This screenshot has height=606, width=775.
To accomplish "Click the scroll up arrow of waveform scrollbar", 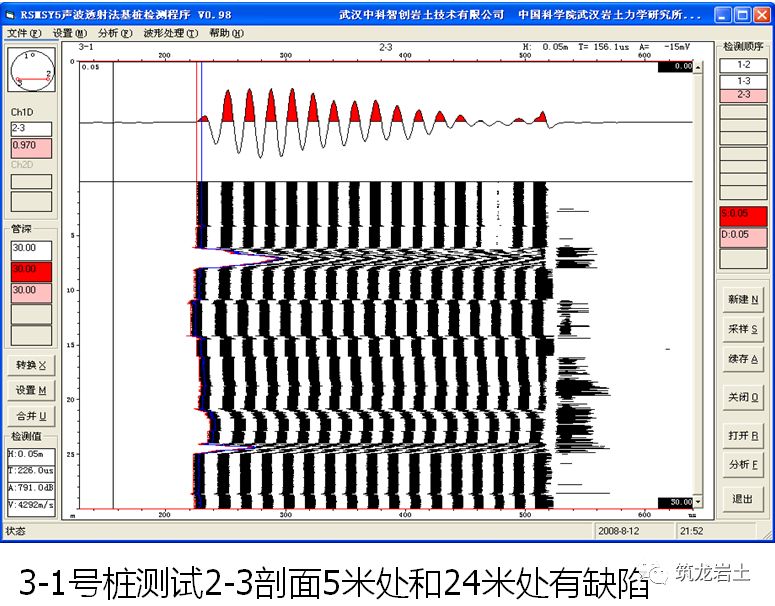I will pos(697,67).
